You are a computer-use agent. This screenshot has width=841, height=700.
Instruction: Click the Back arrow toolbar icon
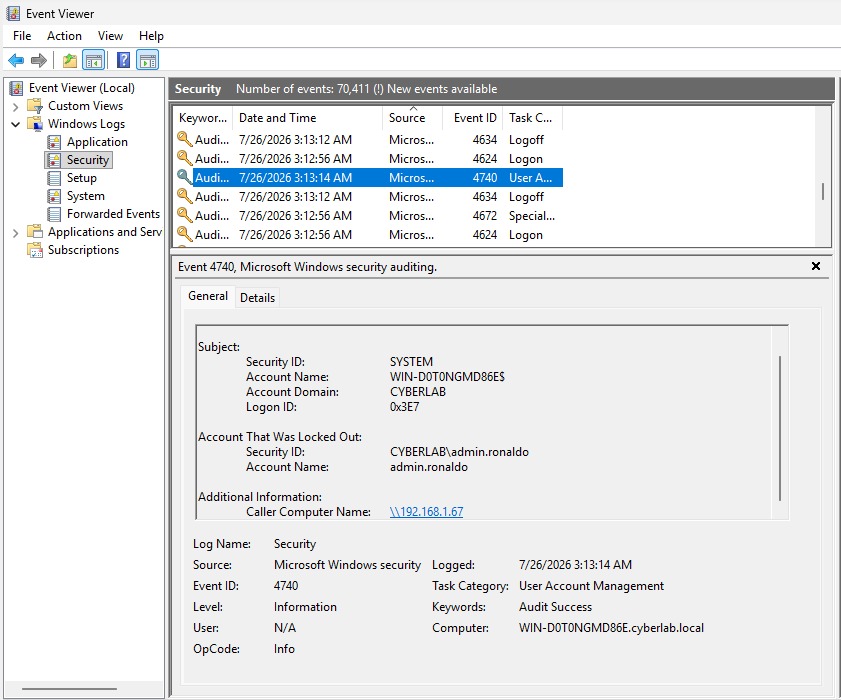16,61
